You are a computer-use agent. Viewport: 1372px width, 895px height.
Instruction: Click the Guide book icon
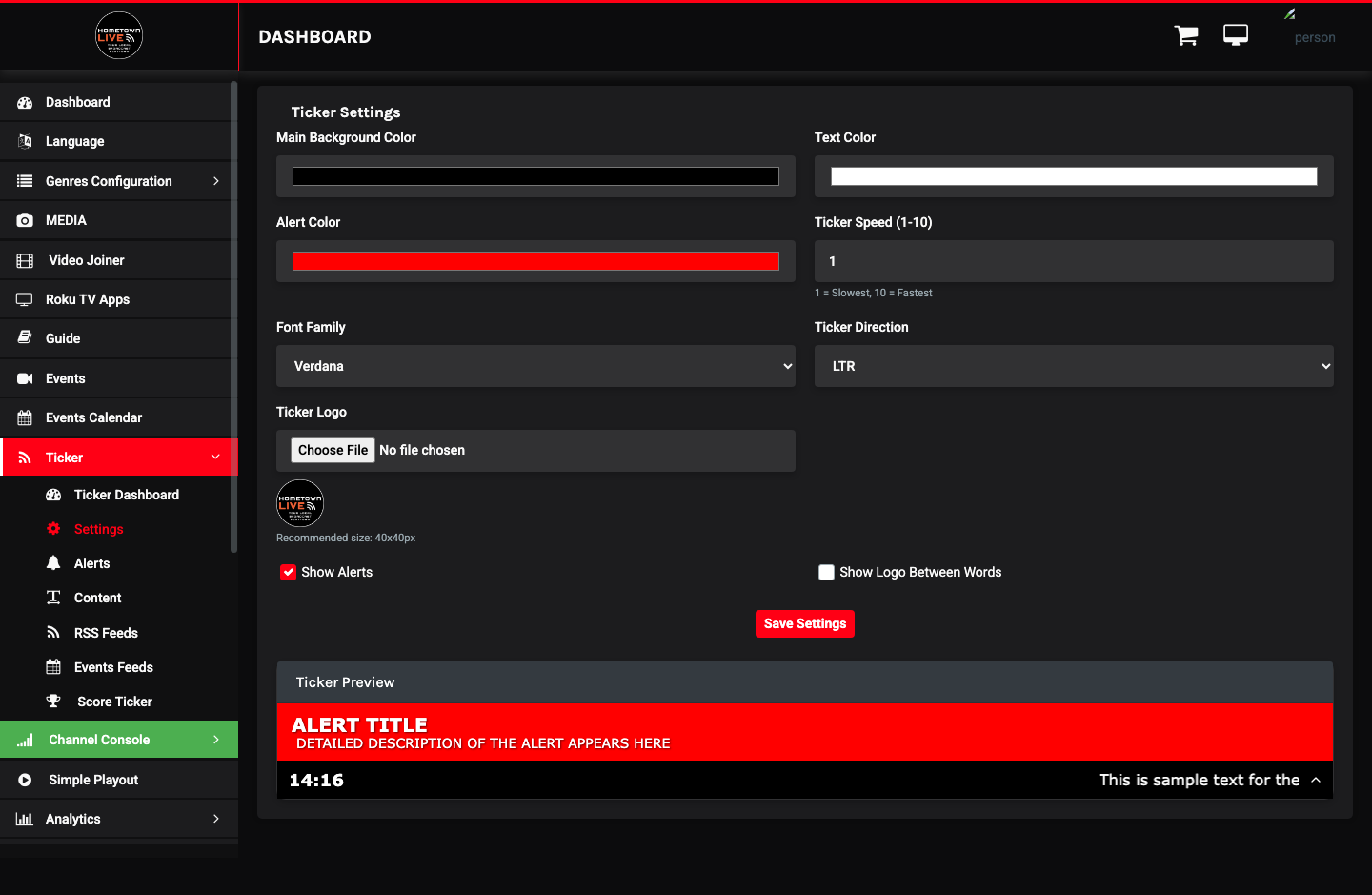click(25, 338)
